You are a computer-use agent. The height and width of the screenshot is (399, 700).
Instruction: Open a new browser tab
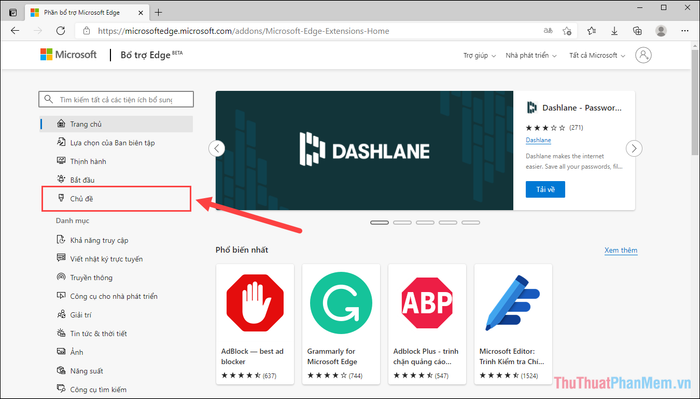tap(158, 12)
